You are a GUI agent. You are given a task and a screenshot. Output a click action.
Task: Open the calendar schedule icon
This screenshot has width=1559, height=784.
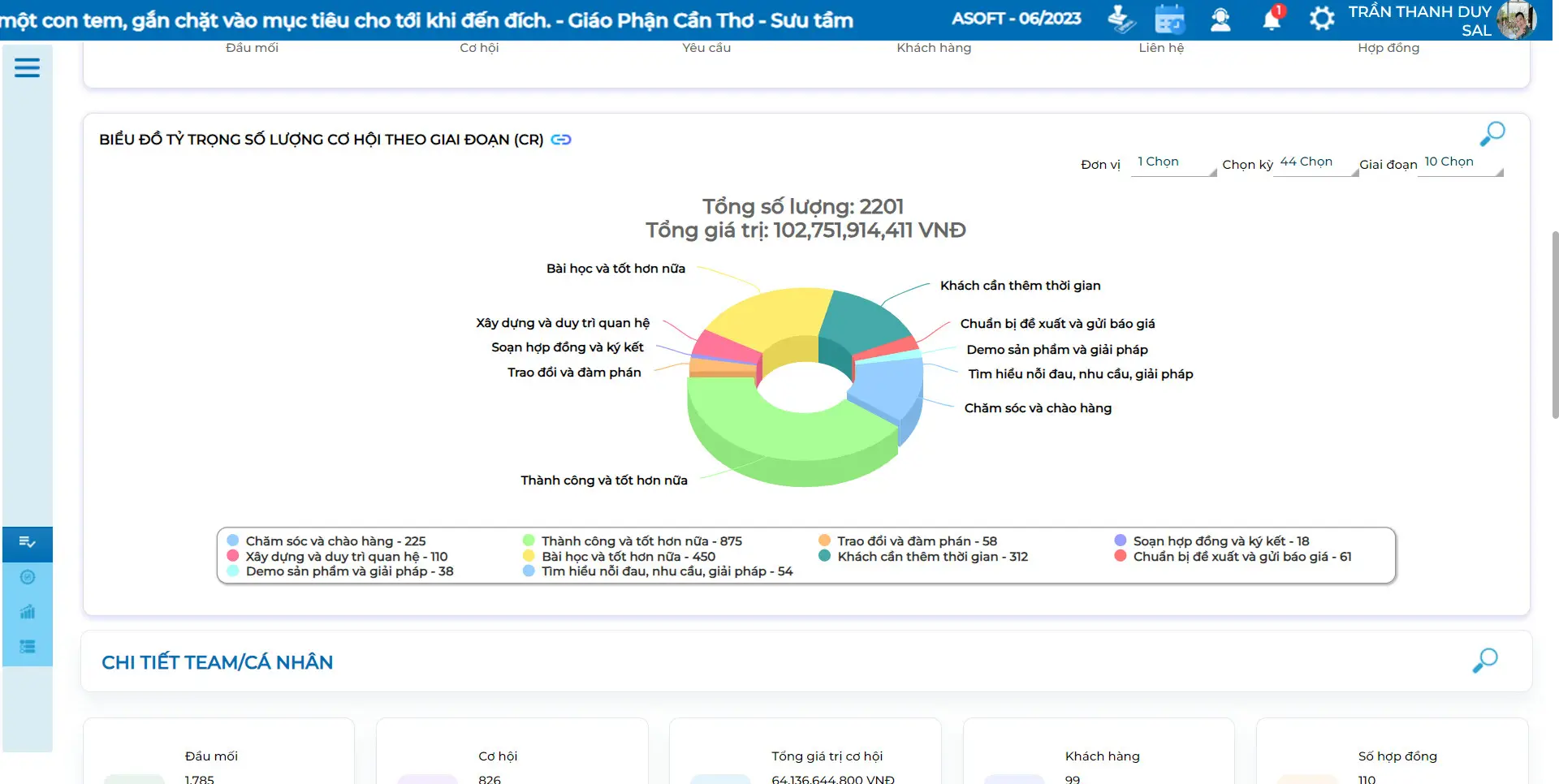pos(1169,19)
